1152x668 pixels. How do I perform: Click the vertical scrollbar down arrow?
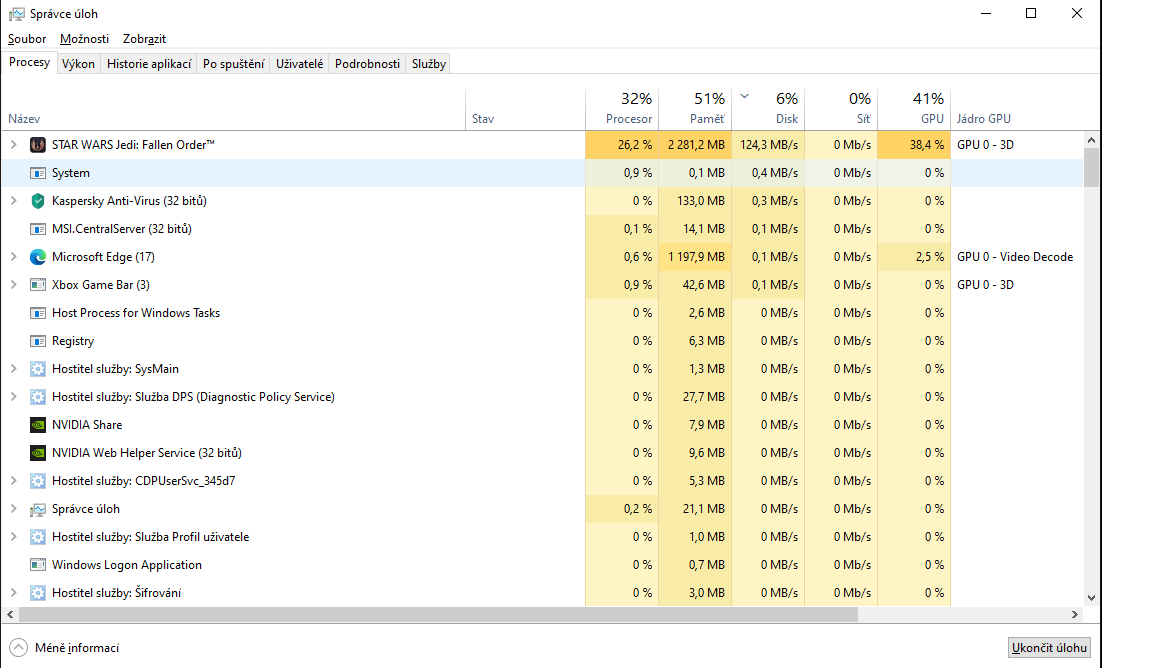click(1091, 597)
